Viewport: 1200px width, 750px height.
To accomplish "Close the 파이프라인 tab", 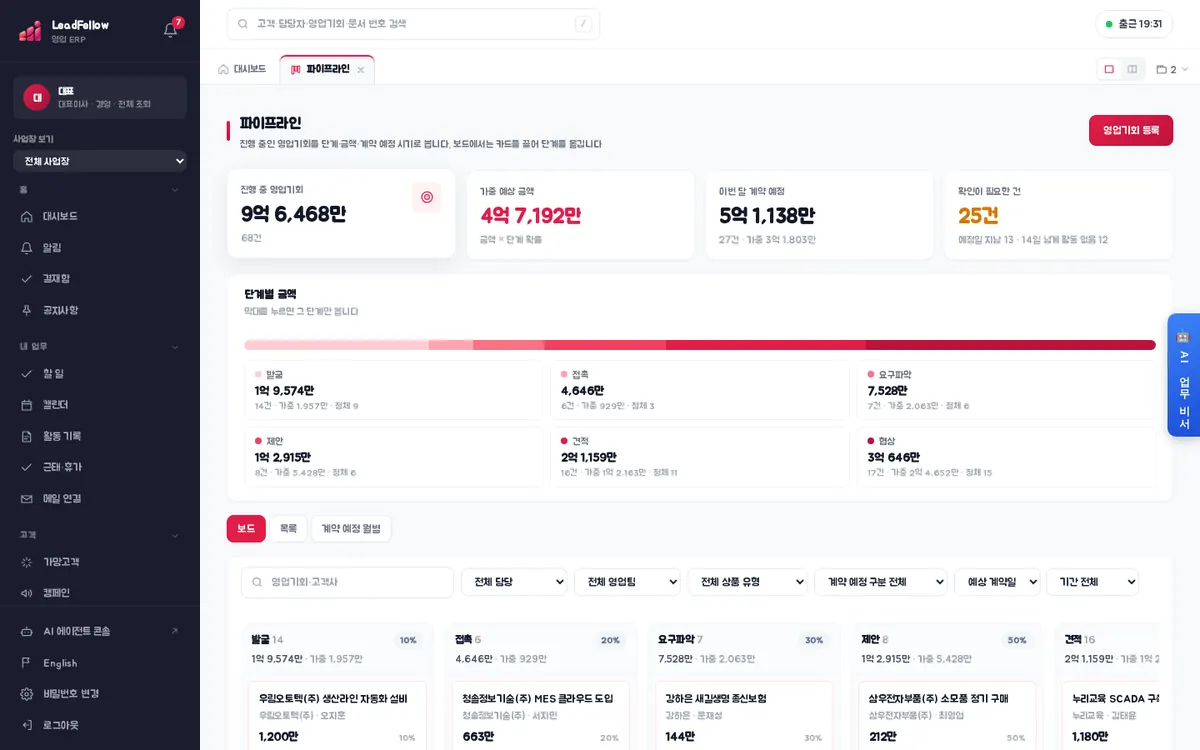I will point(361,70).
